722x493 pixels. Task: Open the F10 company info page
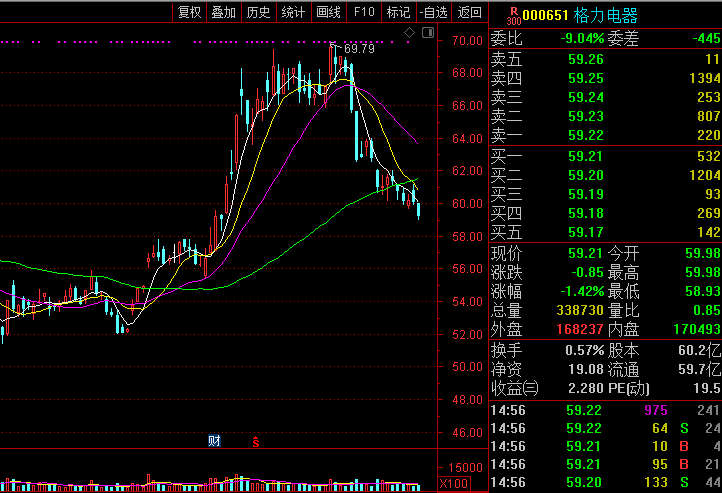364,12
